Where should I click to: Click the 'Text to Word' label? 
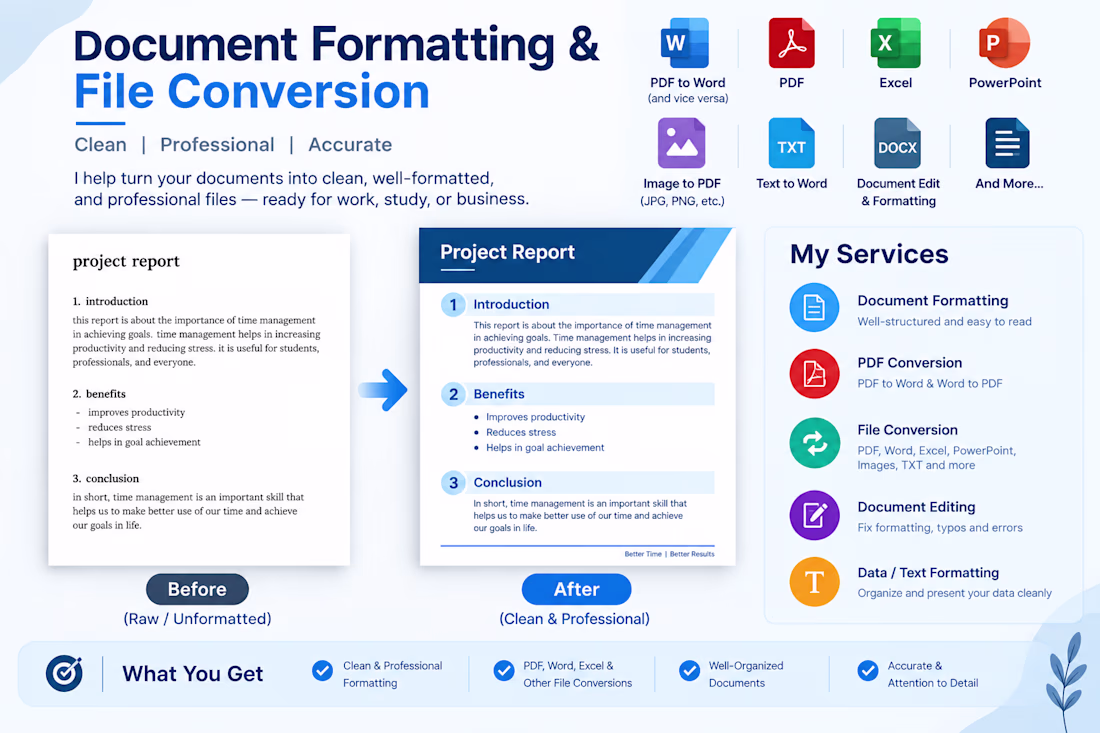click(x=791, y=184)
